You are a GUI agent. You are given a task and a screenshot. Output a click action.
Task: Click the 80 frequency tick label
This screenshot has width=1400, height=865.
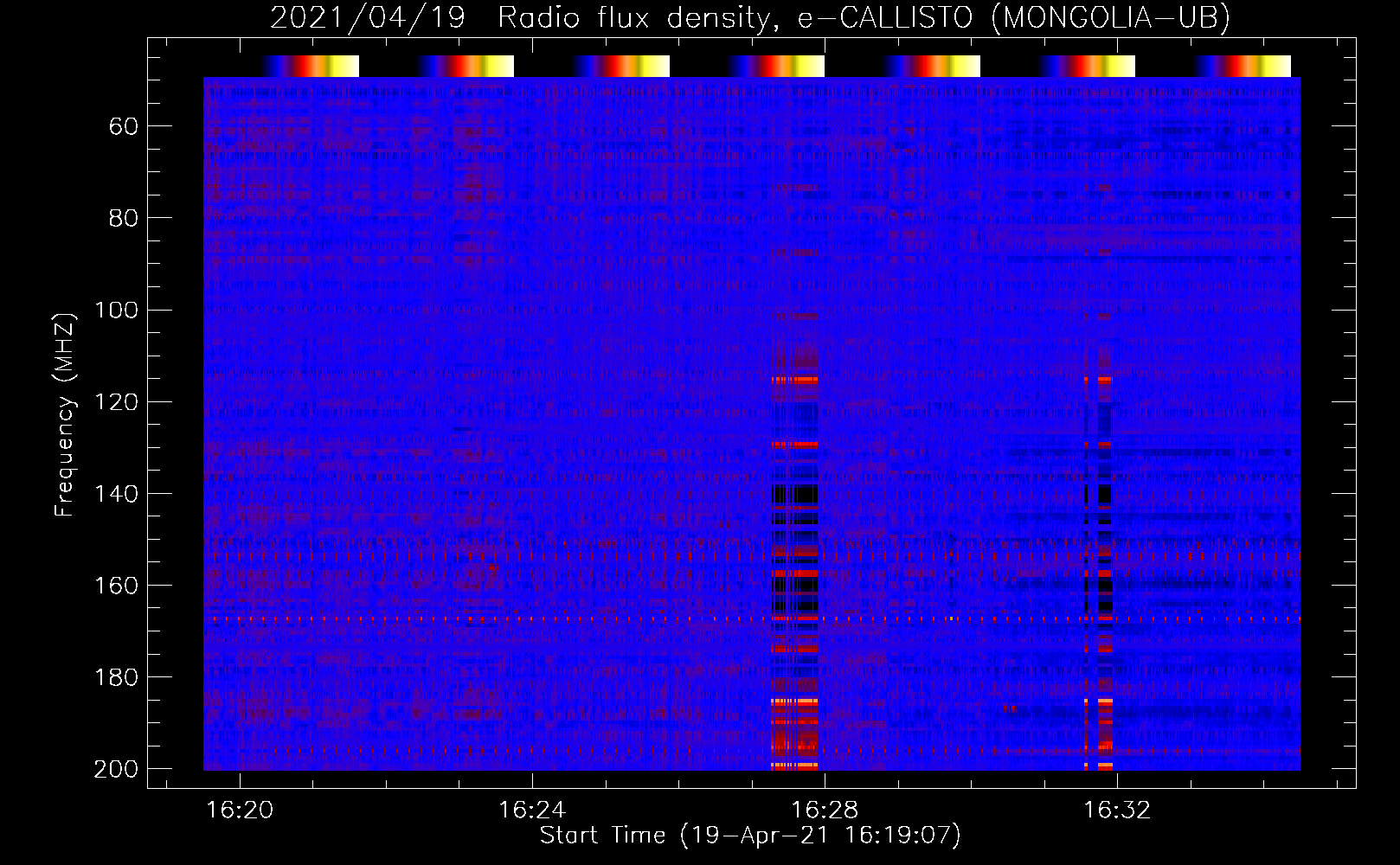[124, 219]
